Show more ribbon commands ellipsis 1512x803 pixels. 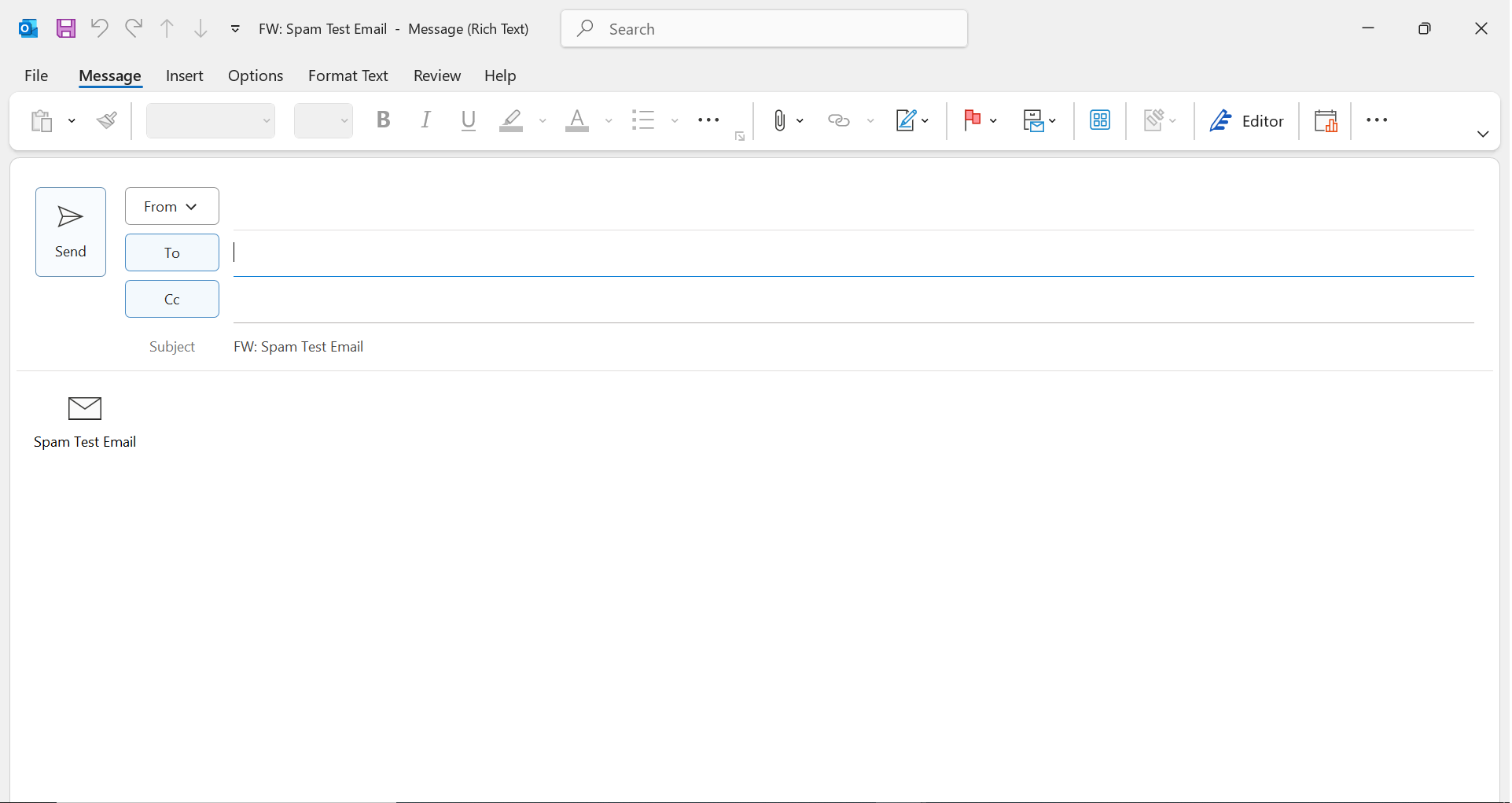(x=1377, y=120)
